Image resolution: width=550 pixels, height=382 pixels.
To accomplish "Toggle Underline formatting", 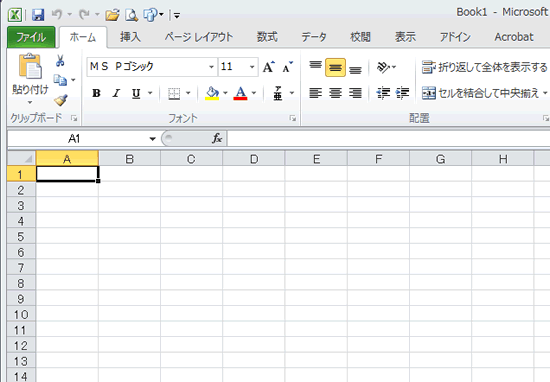I will pyautogui.click(x=136, y=93).
